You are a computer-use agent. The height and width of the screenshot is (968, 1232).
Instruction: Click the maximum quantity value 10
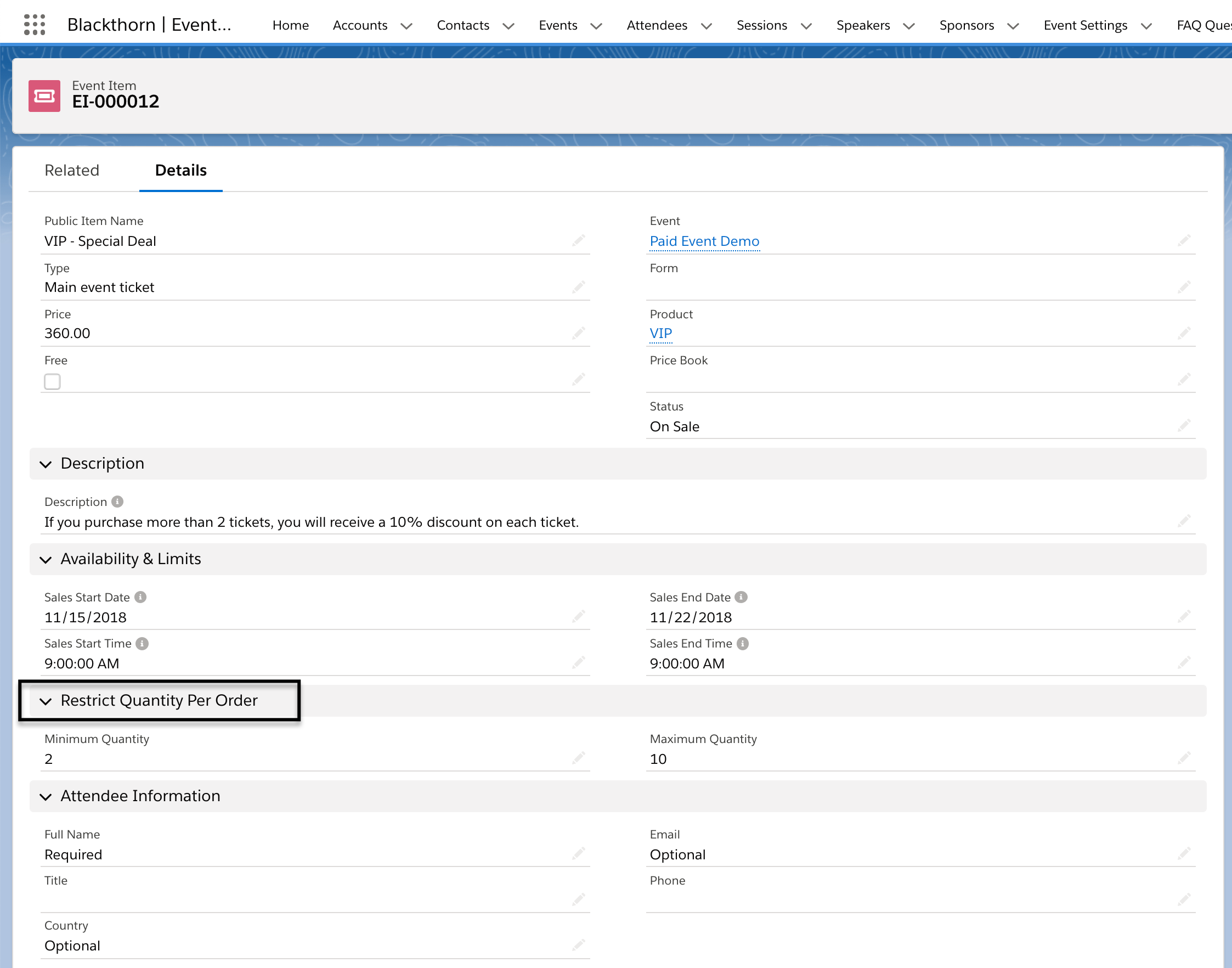(658, 759)
